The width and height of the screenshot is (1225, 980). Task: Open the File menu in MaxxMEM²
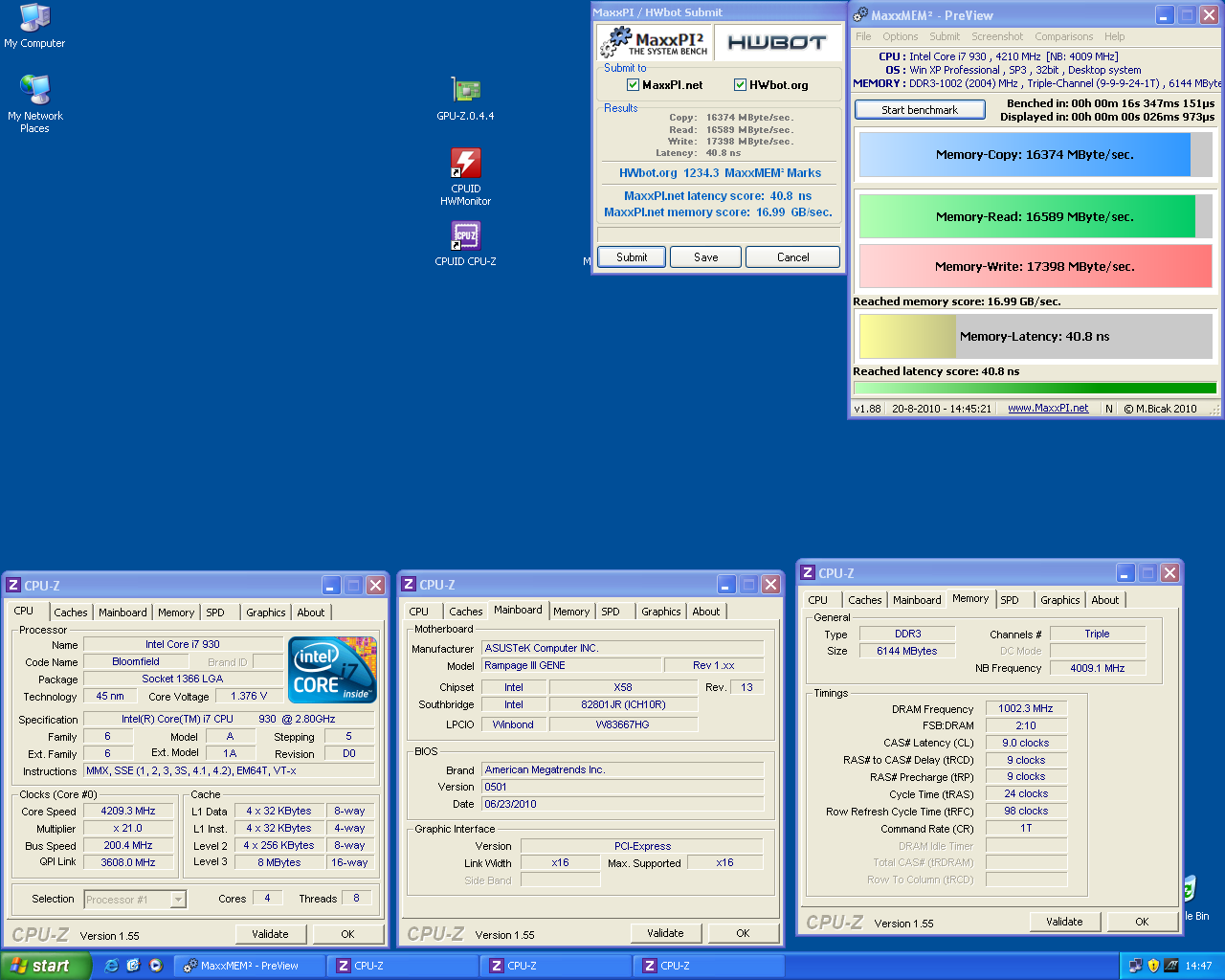864,36
